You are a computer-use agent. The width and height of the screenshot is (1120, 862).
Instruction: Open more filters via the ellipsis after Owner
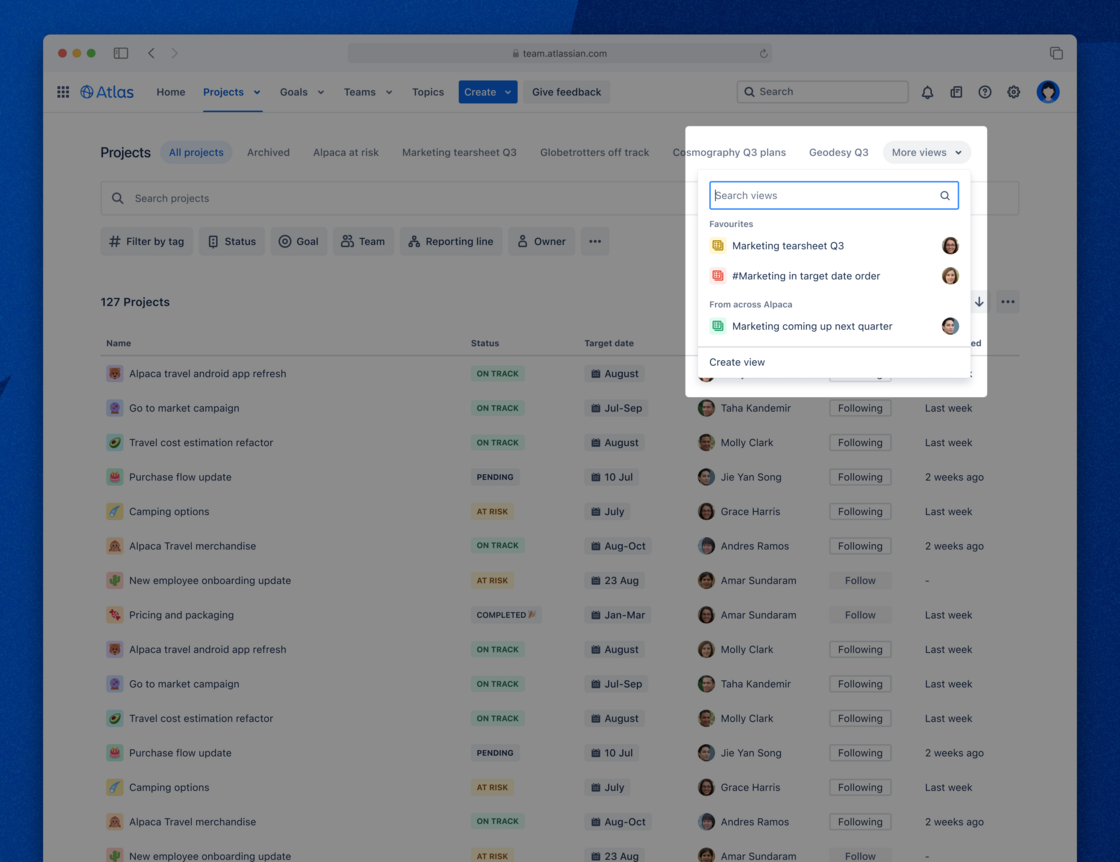595,241
